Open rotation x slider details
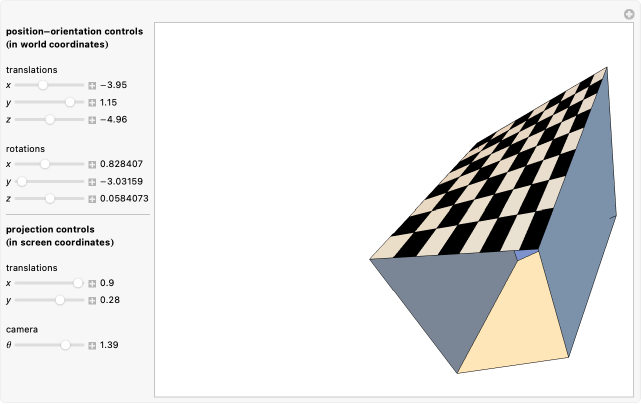 click(92, 164)
